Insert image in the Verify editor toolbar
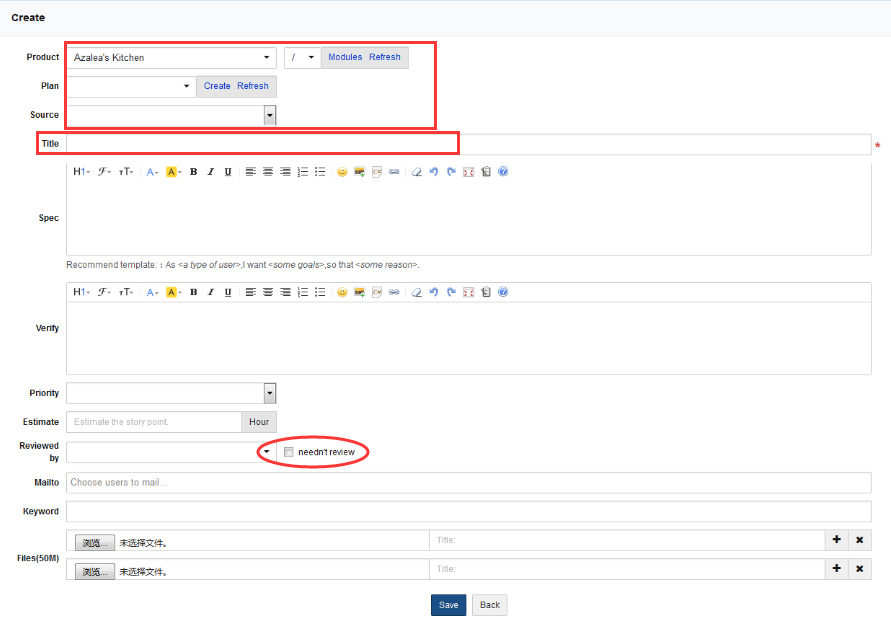The width and height of the screenshot is (891, 618). click(359, 292)
